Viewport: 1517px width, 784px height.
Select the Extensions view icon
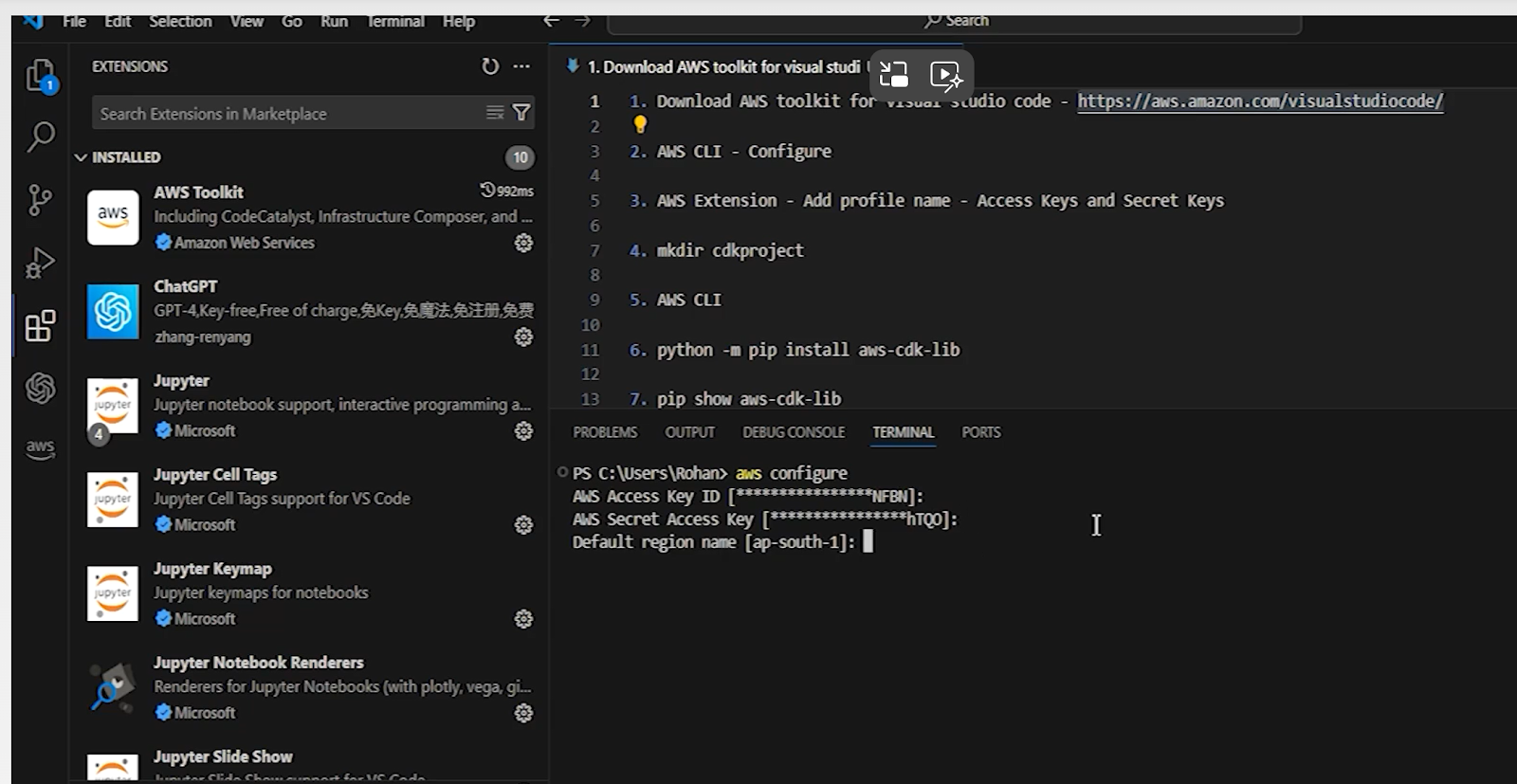point(41,325)
